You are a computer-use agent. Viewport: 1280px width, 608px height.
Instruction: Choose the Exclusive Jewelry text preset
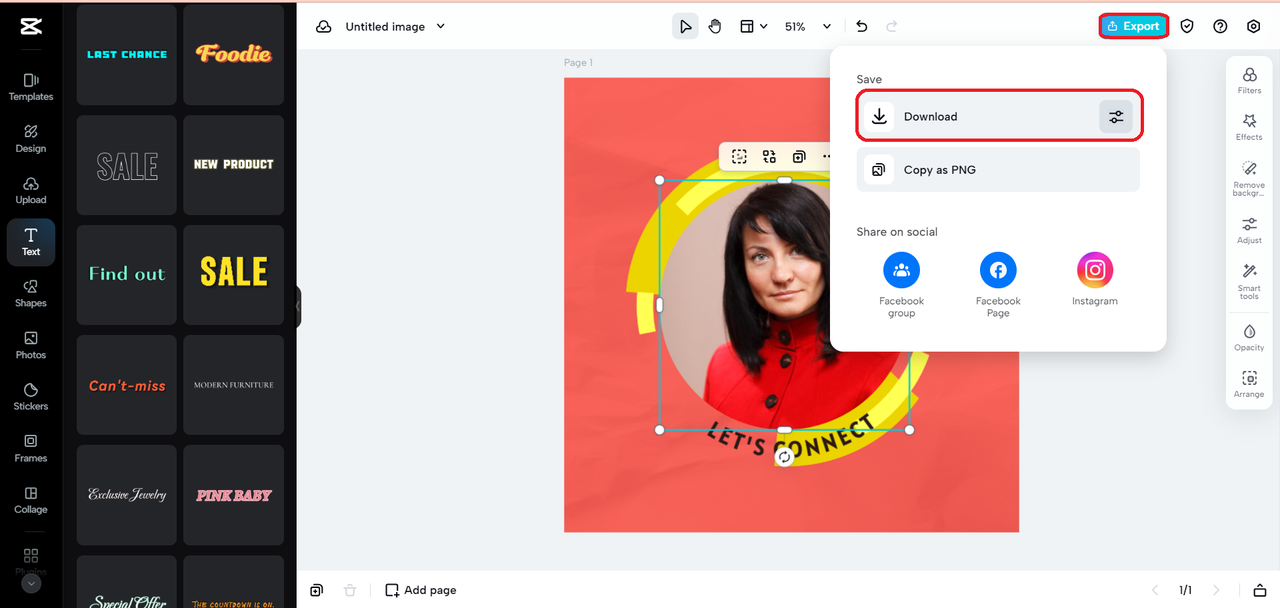coord(127,495)
